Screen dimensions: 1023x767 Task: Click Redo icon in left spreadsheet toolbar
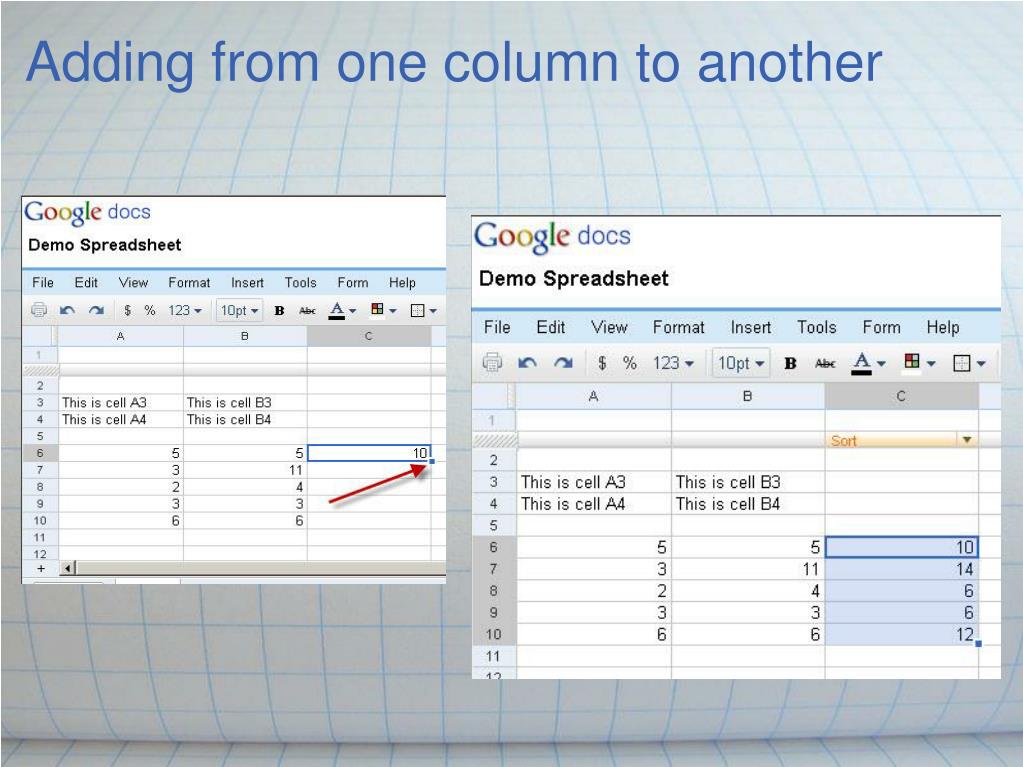coord(97,310)
